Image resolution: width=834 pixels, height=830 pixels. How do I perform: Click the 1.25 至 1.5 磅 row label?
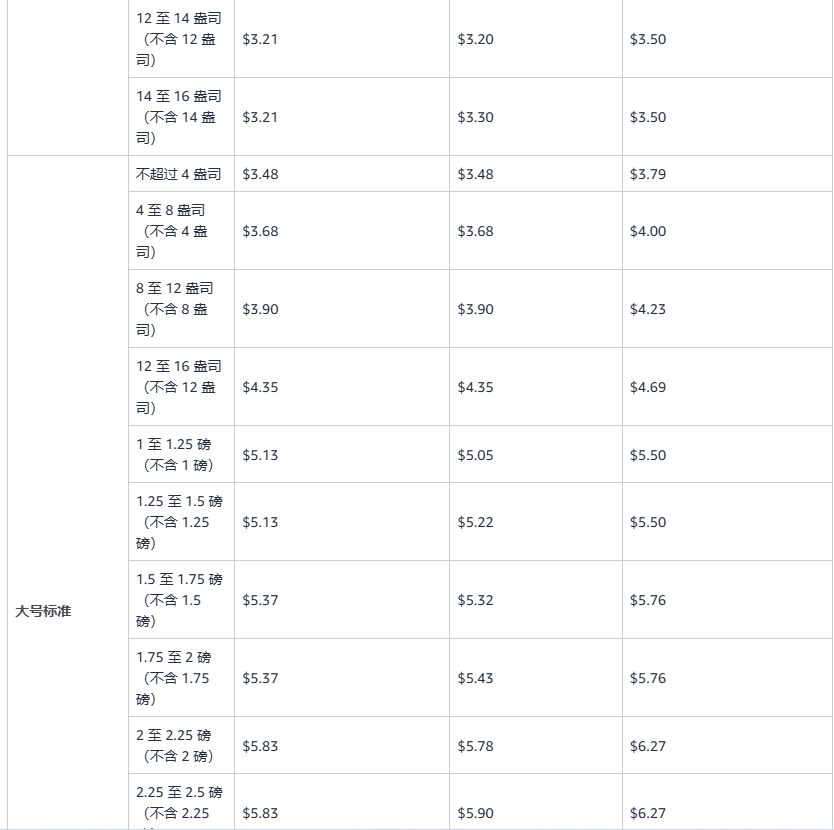coord(179,522)
